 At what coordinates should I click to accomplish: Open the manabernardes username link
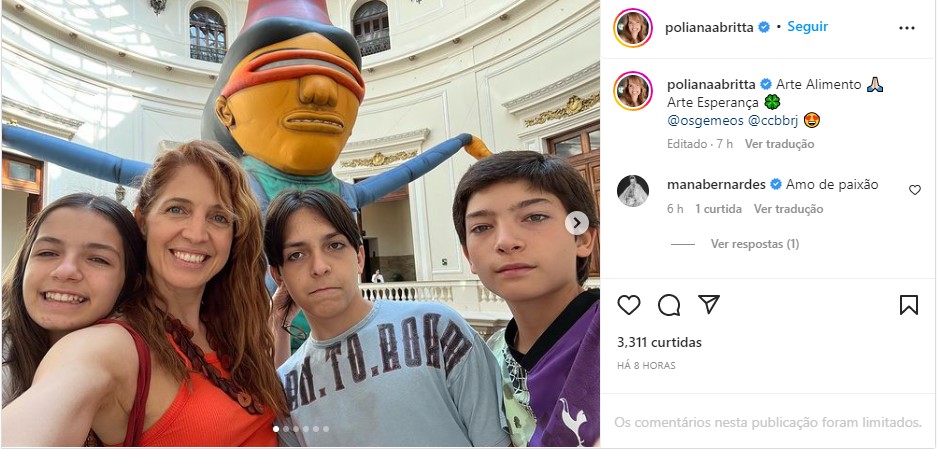[716, 185]
